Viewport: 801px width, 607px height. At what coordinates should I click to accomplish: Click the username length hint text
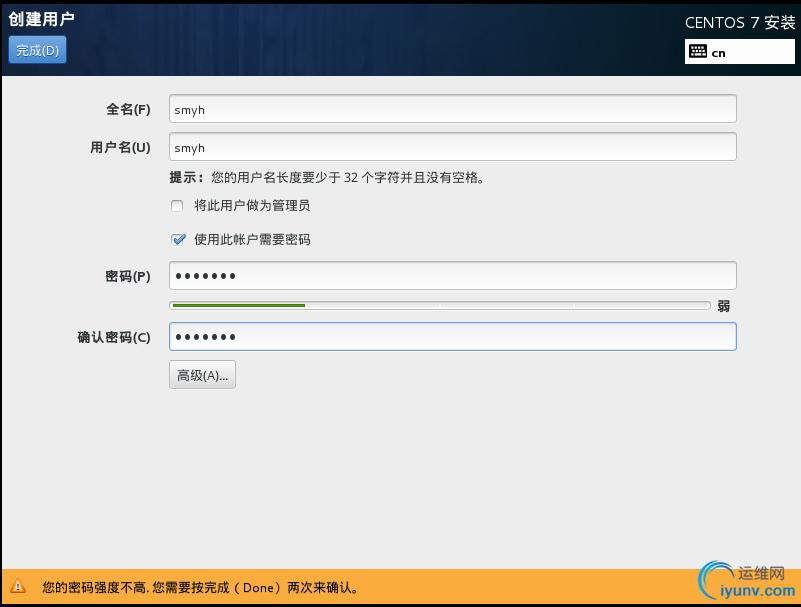[320, 177]
